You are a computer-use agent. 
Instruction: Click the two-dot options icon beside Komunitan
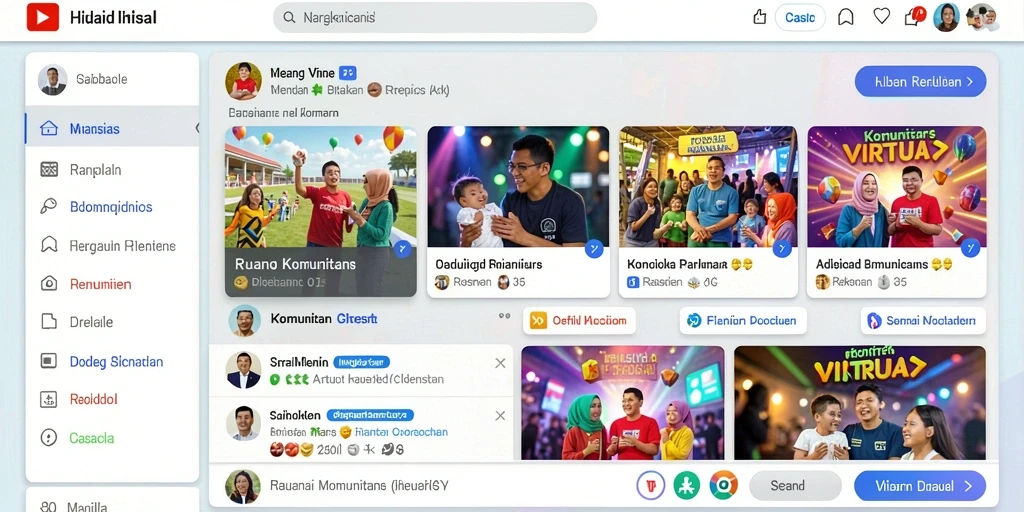(504, 316)
